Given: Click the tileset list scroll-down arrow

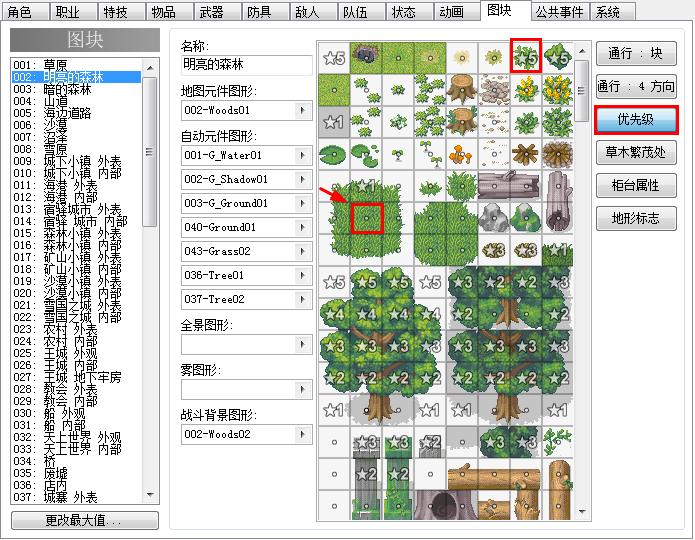Looking at the screenshot, I should coord(150,495).
